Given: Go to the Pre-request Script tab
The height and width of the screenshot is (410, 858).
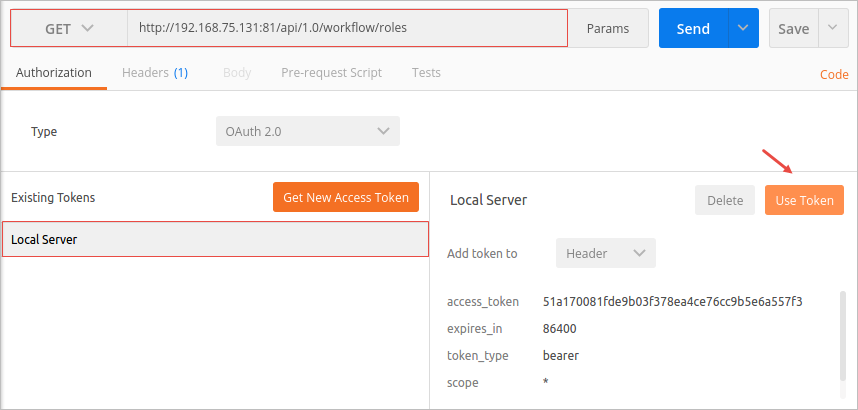Looking at the screenshot, I should click(331, 73).
